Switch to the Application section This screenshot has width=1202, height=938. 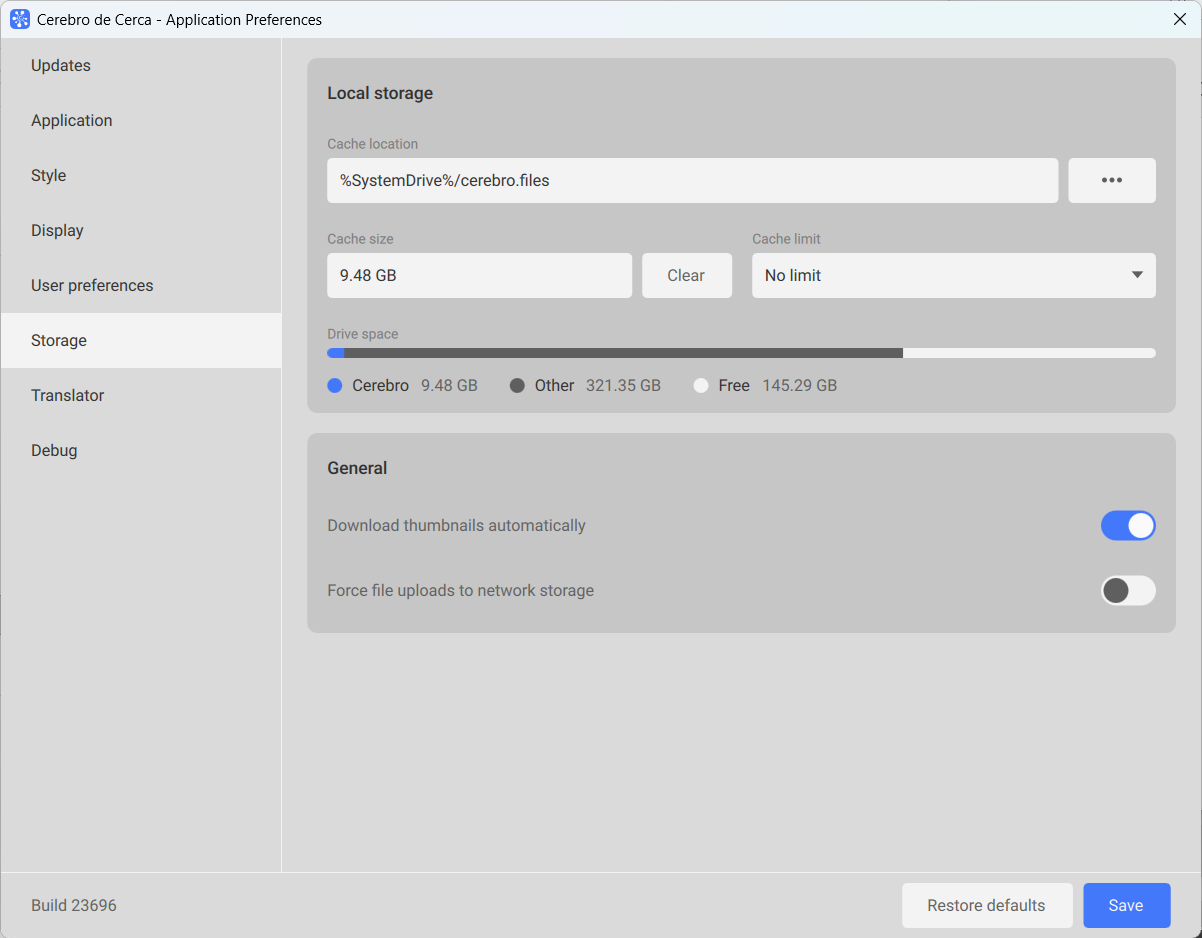point(72,121)
